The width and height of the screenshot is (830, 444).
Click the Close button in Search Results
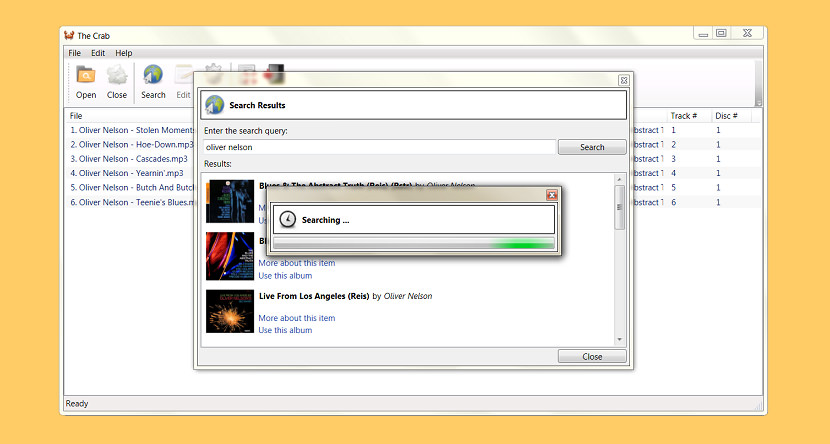click(x=592, y=357)
